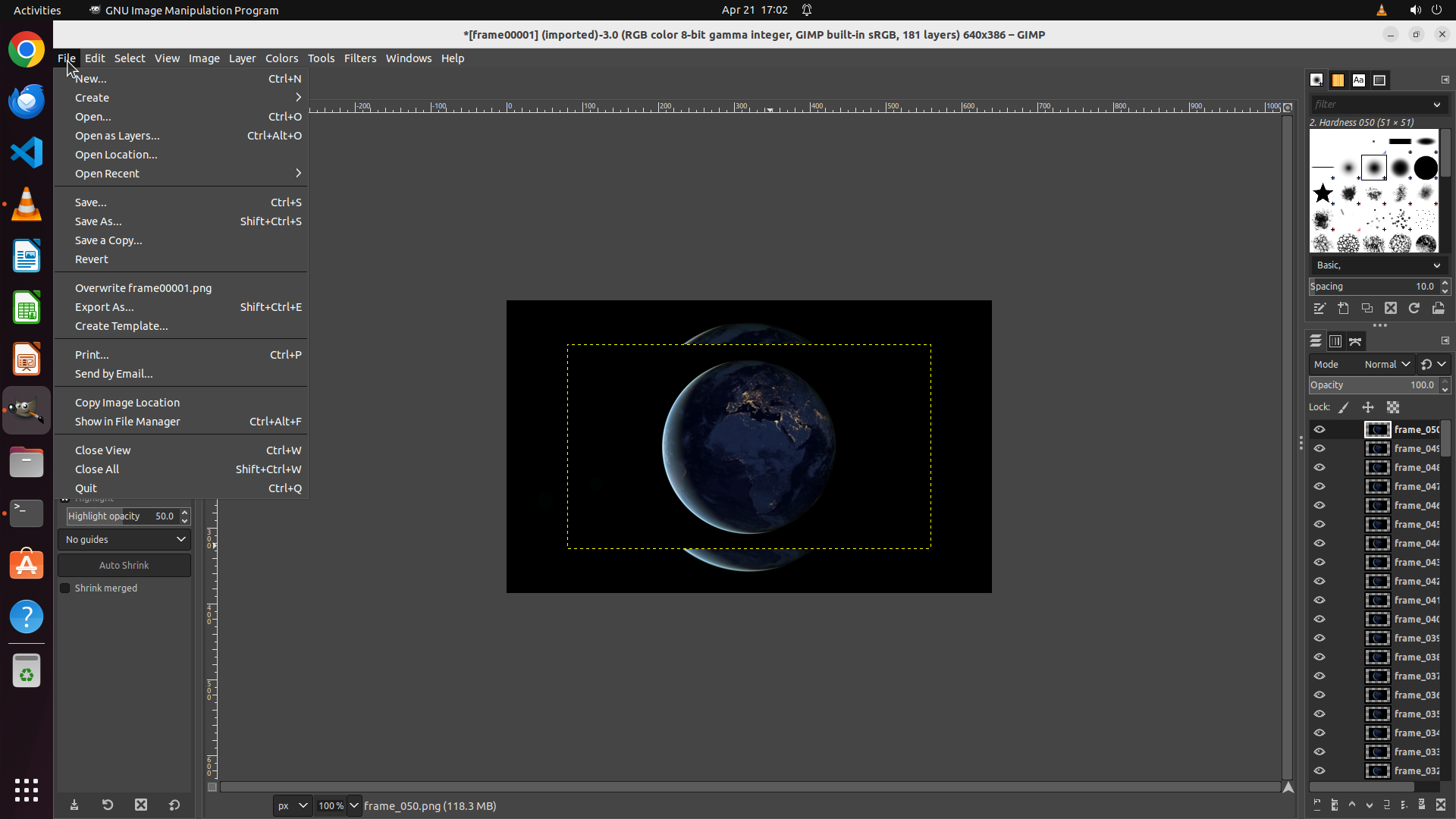
Task: Toggle the lock pixels paintbrush icon
Action: [1344, 408]
